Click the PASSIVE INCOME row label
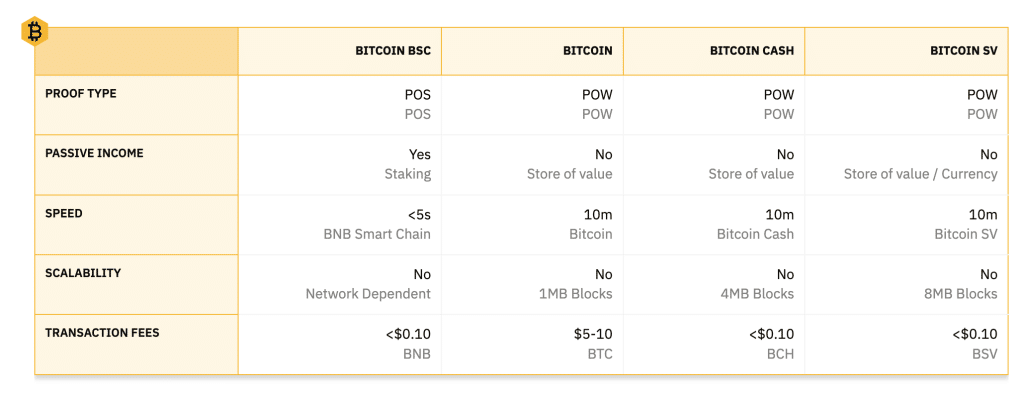This screenshot has height=396, width=1024. coord(94,153)
